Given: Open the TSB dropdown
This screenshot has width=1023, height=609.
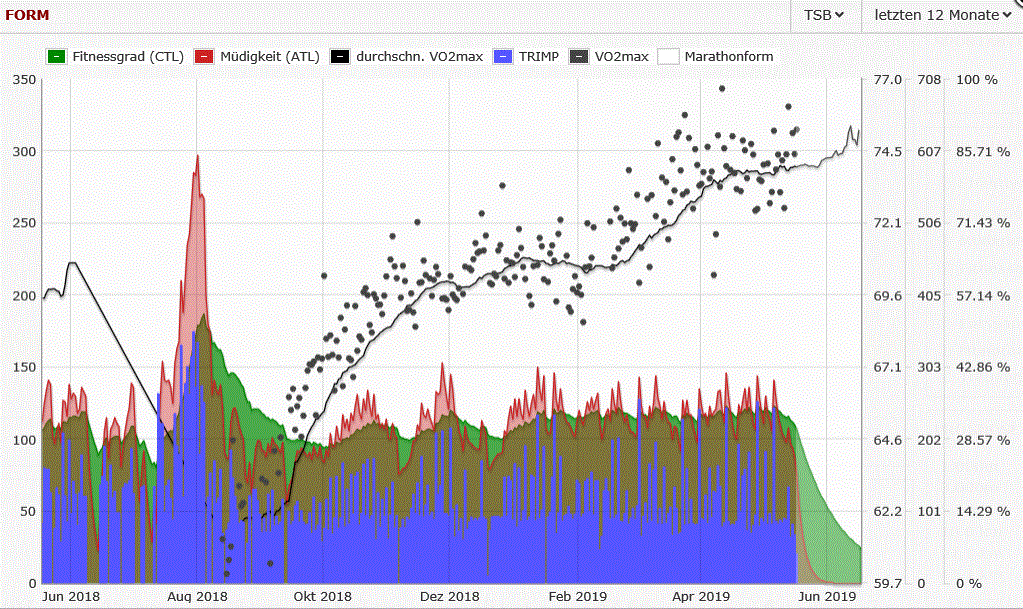Looking at the screenshot, I should 825,15.
